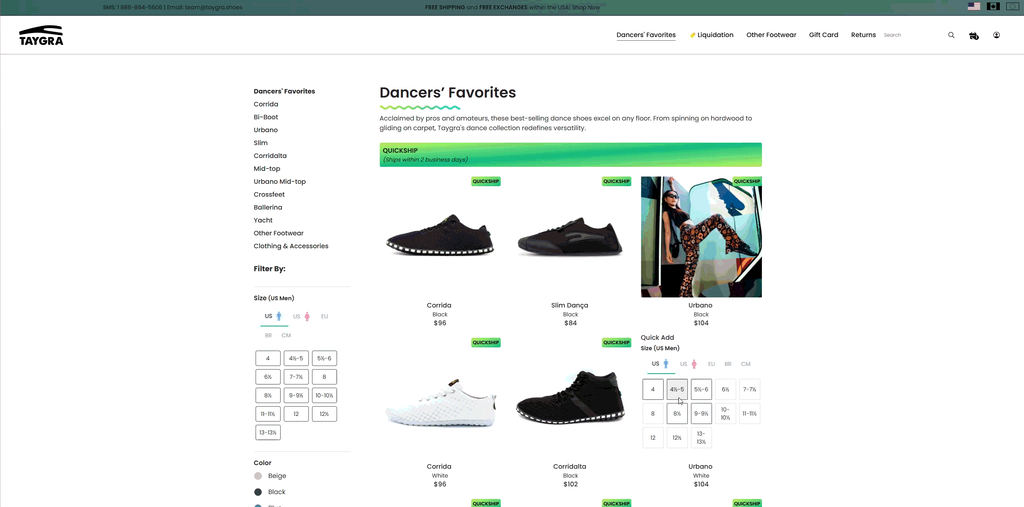The width and height of the screenshot is (1024, 507).
Task: Switch sidebar size filter to US women
Action: point(300,317)
